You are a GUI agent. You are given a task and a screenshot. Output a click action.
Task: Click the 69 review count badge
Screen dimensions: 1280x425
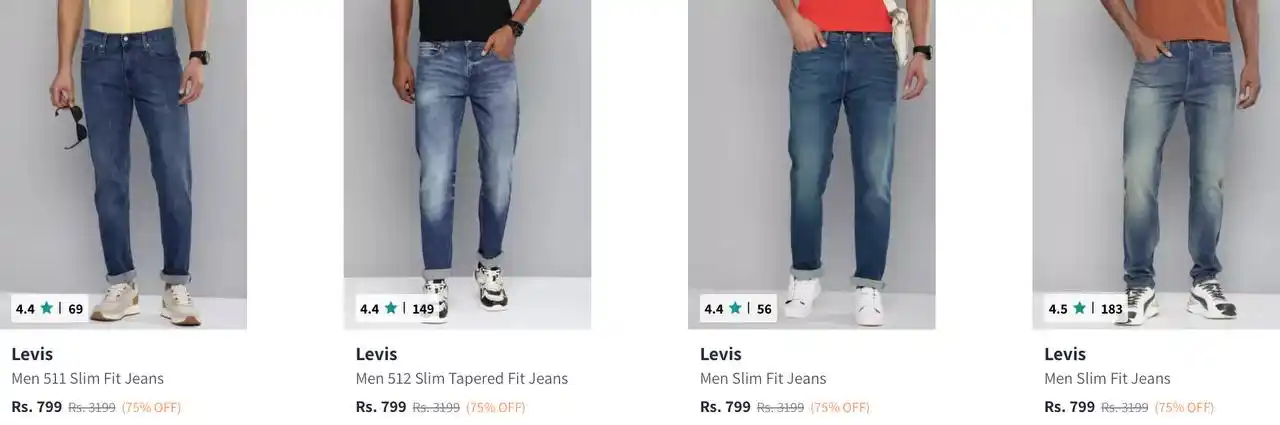76,309
